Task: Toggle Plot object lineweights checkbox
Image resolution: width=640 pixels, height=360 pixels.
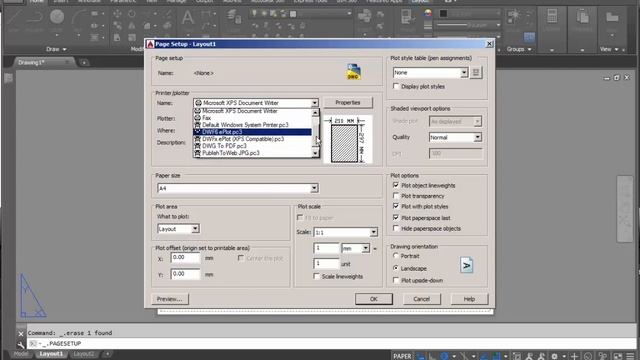Action: 396,185
